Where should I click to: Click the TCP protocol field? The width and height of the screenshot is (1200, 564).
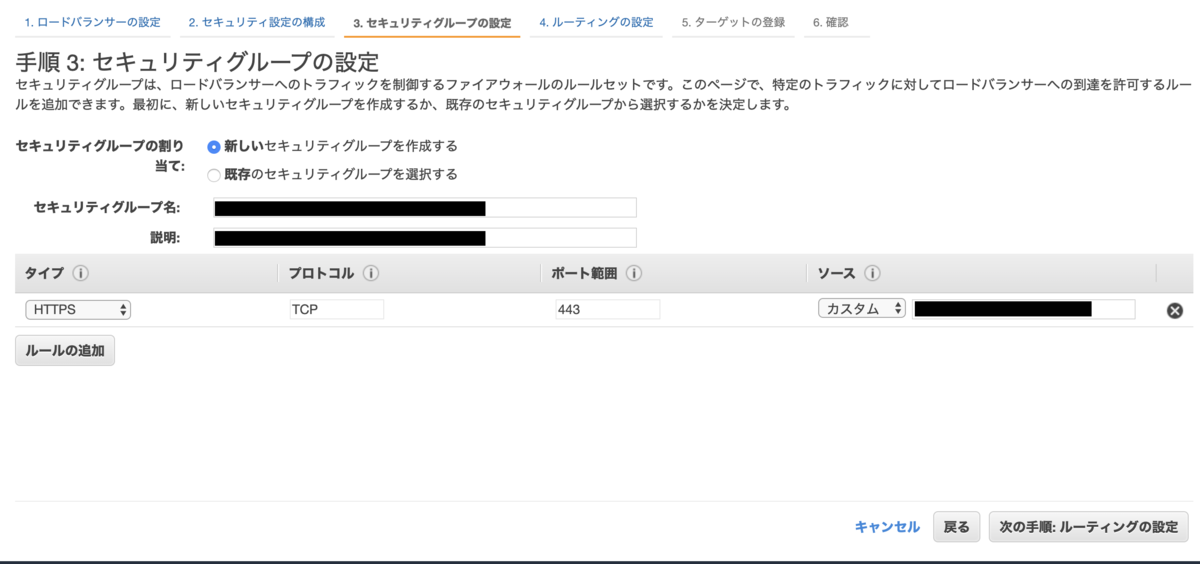click(336, 309)
